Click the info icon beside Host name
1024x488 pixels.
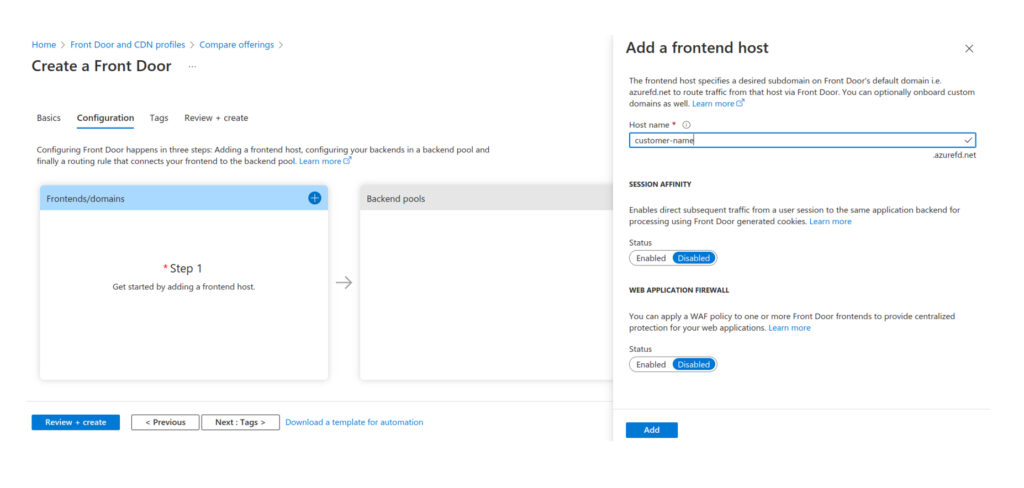pyautogui.click(x=686, y=125)
